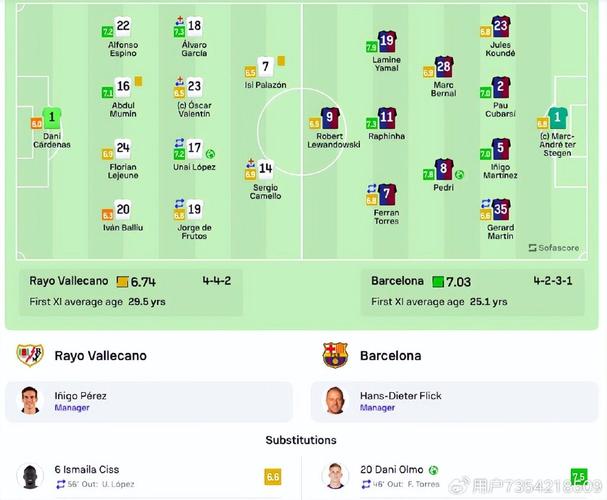Click Isi Palazón's yellow card icon
Screen dimensions: 607x500
281,61
